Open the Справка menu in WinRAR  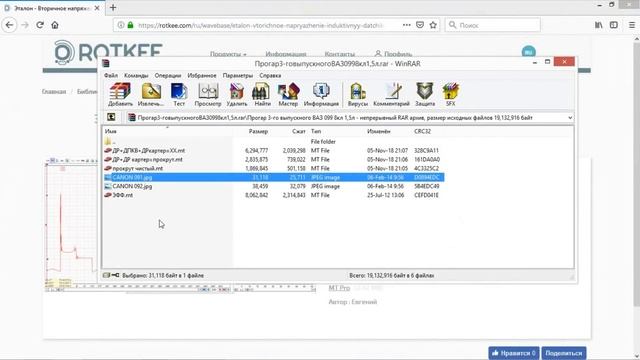(x=270, y=76)
